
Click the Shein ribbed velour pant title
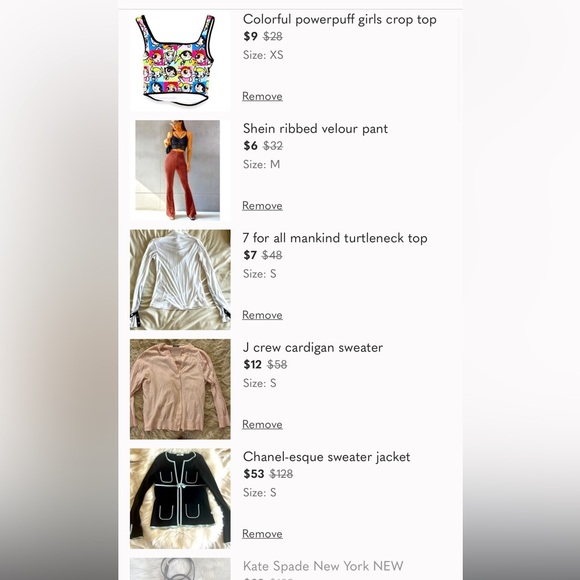tap(316, 129)
